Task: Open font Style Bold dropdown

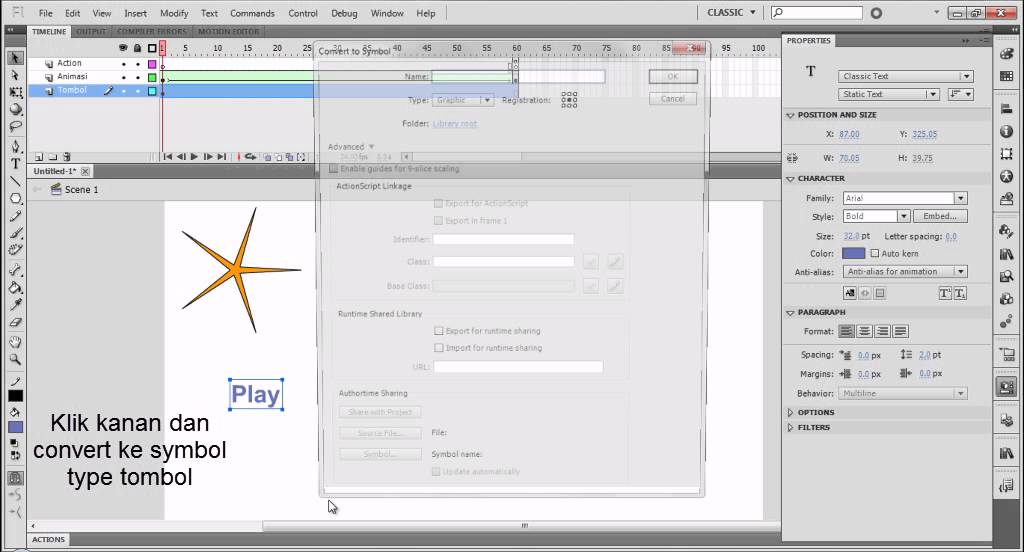Action: coord(876,216)
